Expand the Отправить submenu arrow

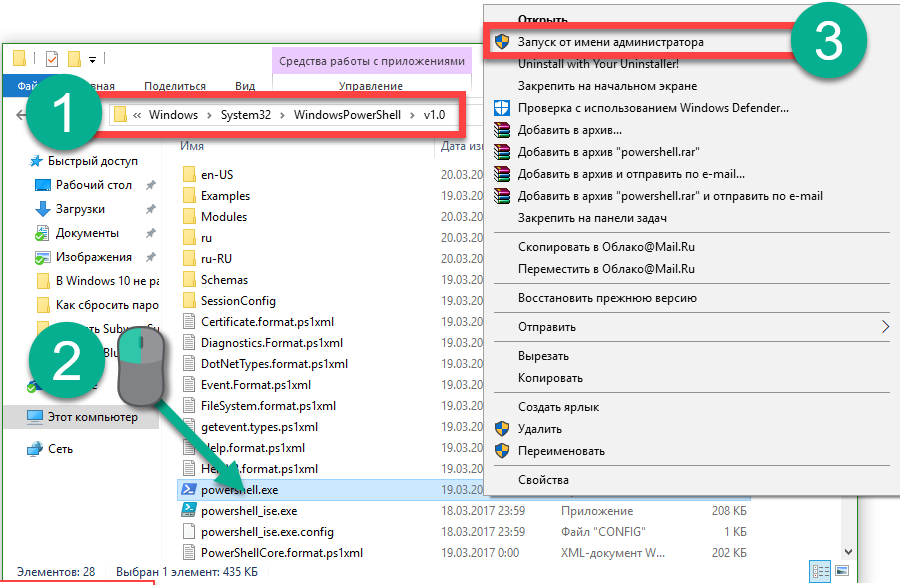(885, 327)
